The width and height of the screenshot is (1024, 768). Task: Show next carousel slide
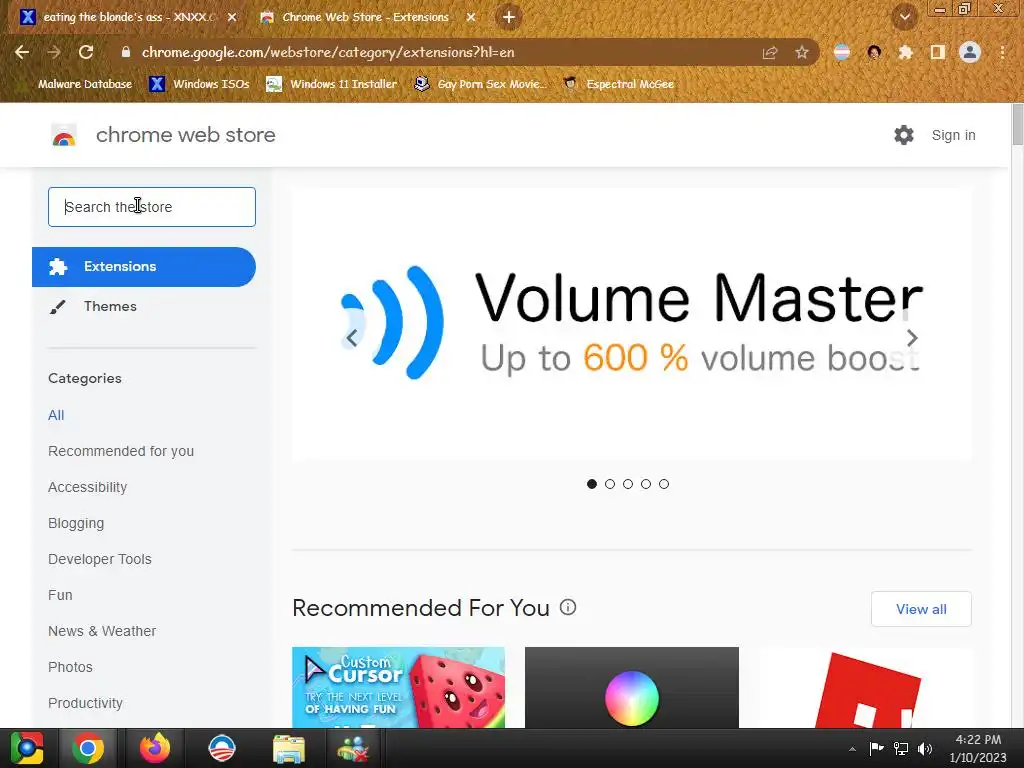(912, 338)
